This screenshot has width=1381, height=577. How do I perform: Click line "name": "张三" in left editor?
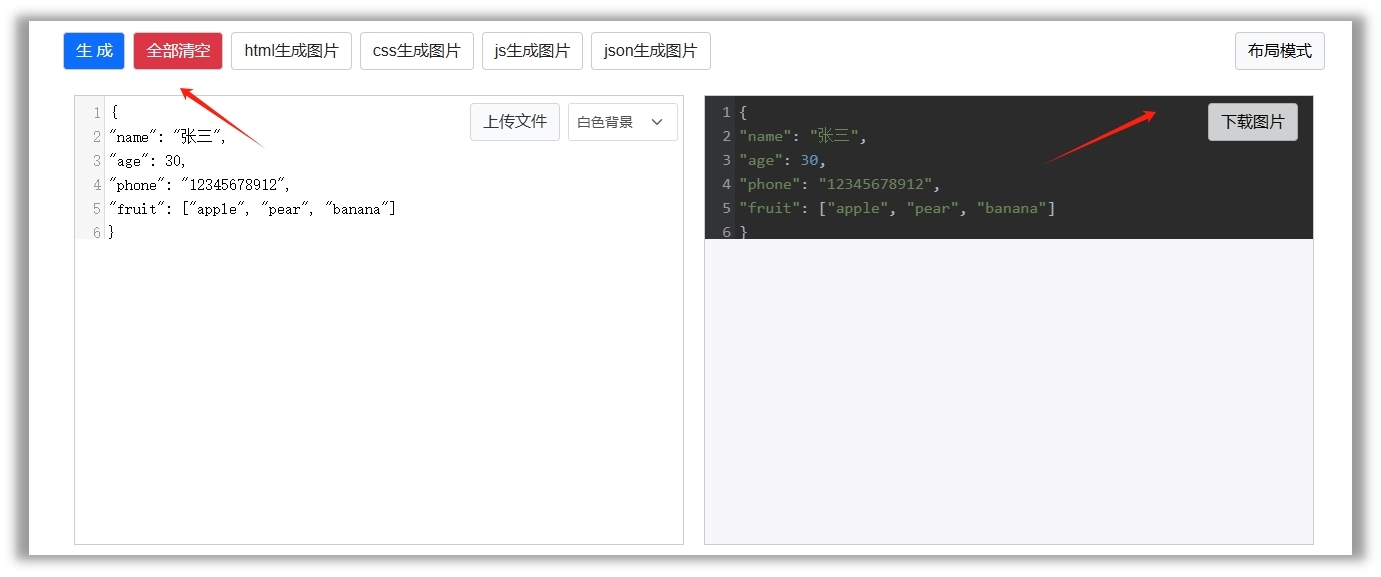pyautogui.click(x=168, y=137)
